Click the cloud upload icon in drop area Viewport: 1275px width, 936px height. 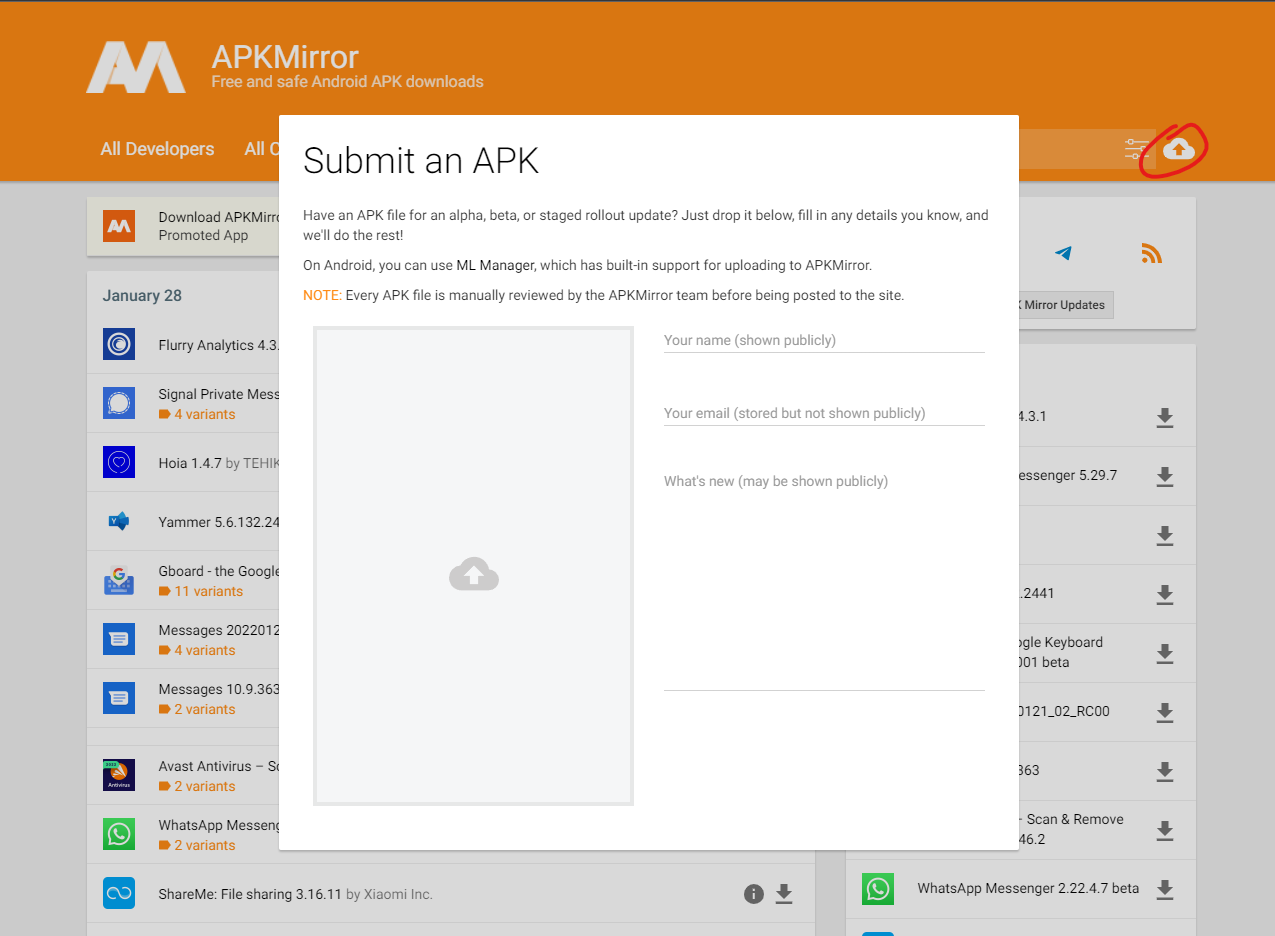point(474,575)
